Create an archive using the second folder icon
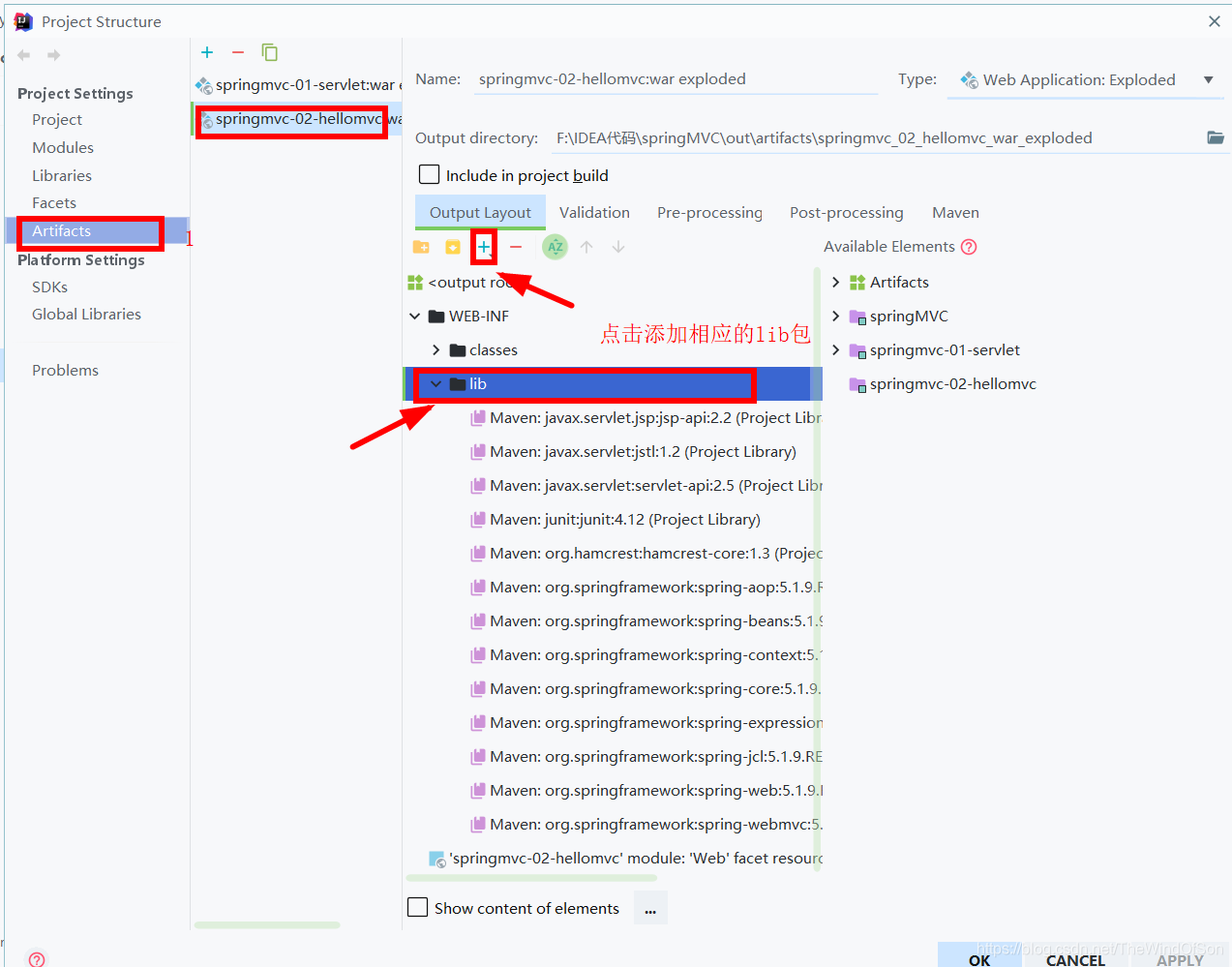Image resolution: width=1232 pixels, height=967 pixels. pos(453,247)
